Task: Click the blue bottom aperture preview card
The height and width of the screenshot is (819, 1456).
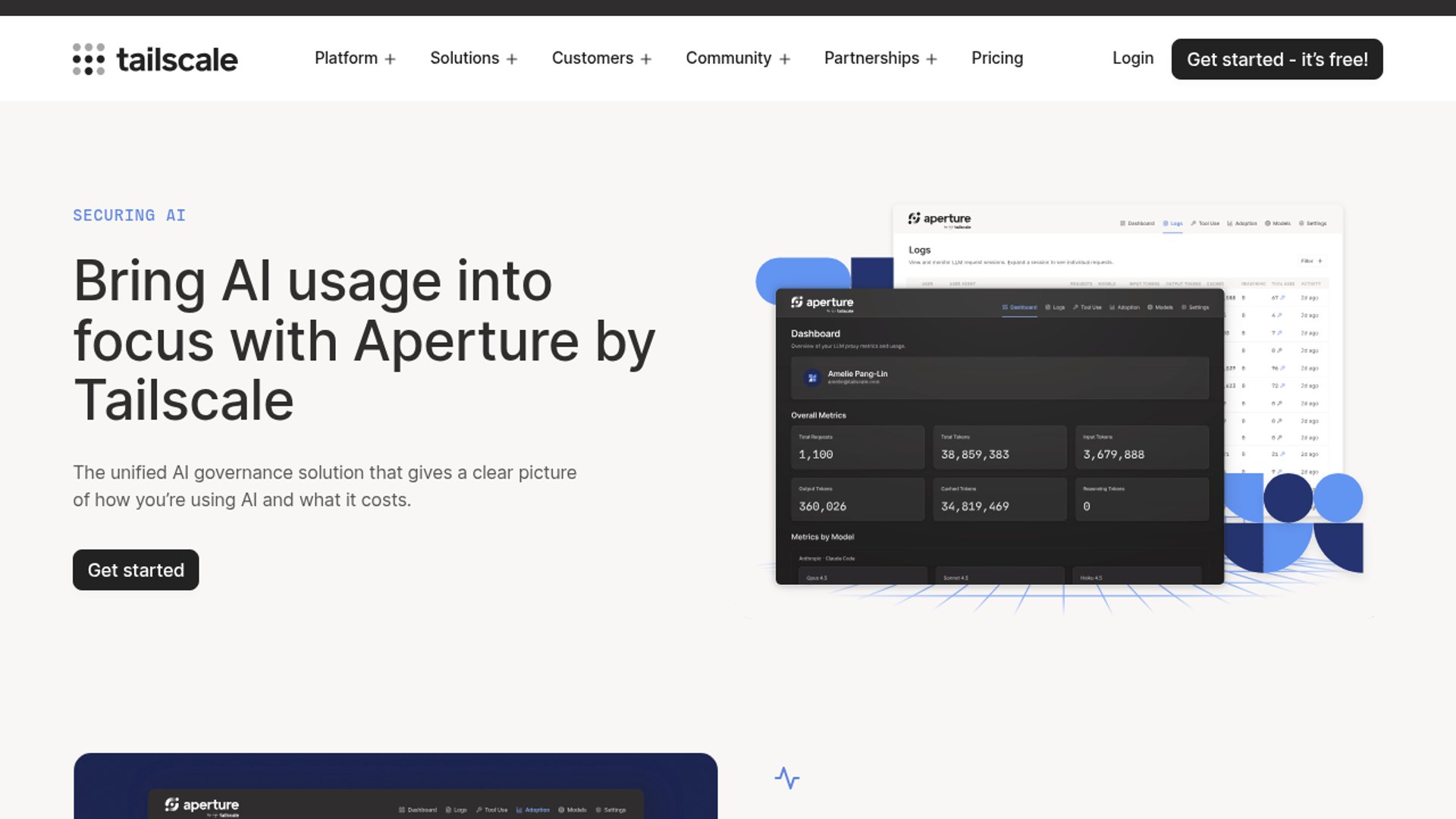Action: (x=396, y=786)
